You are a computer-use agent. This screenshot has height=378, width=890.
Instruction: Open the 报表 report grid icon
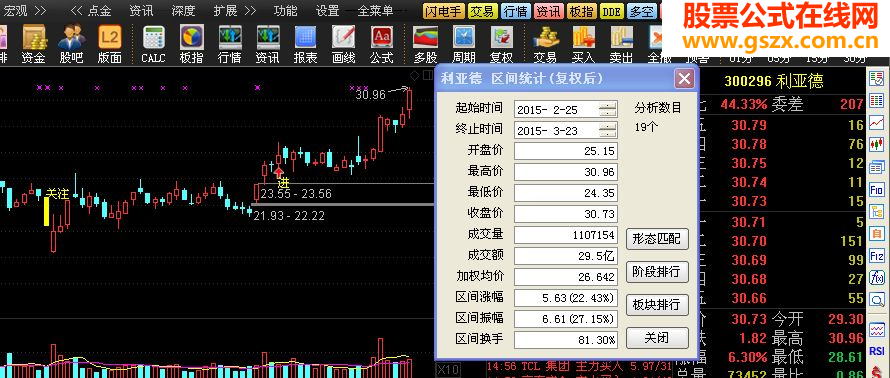point(305,44)
